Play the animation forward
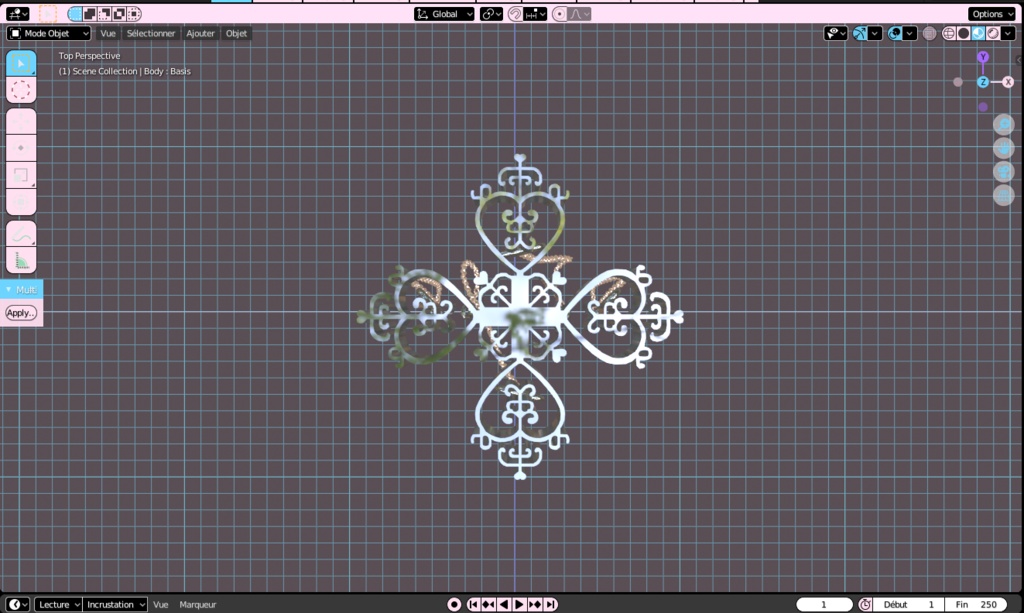 (x=519, y=605)
